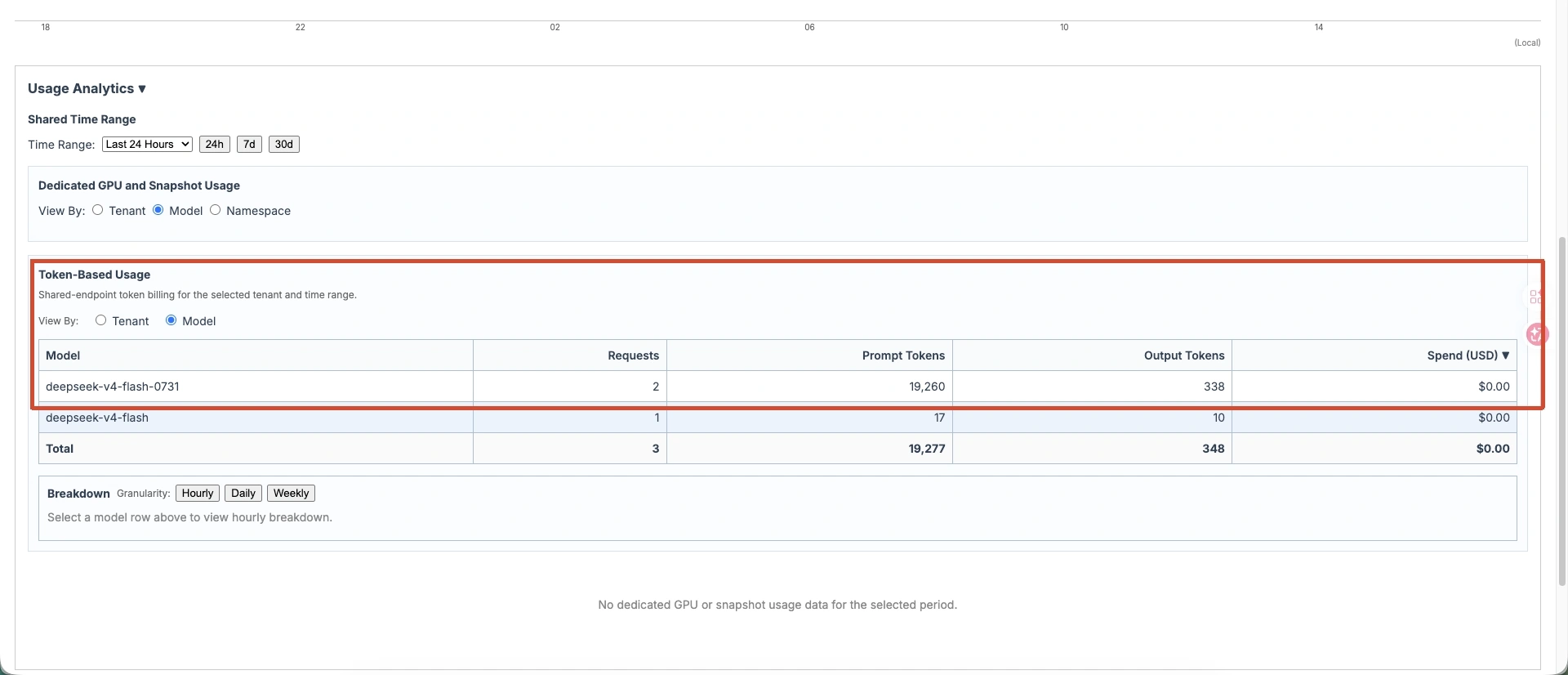Set the time range to 7d
Screen dimensions: 1568x675
pos(249,145)
